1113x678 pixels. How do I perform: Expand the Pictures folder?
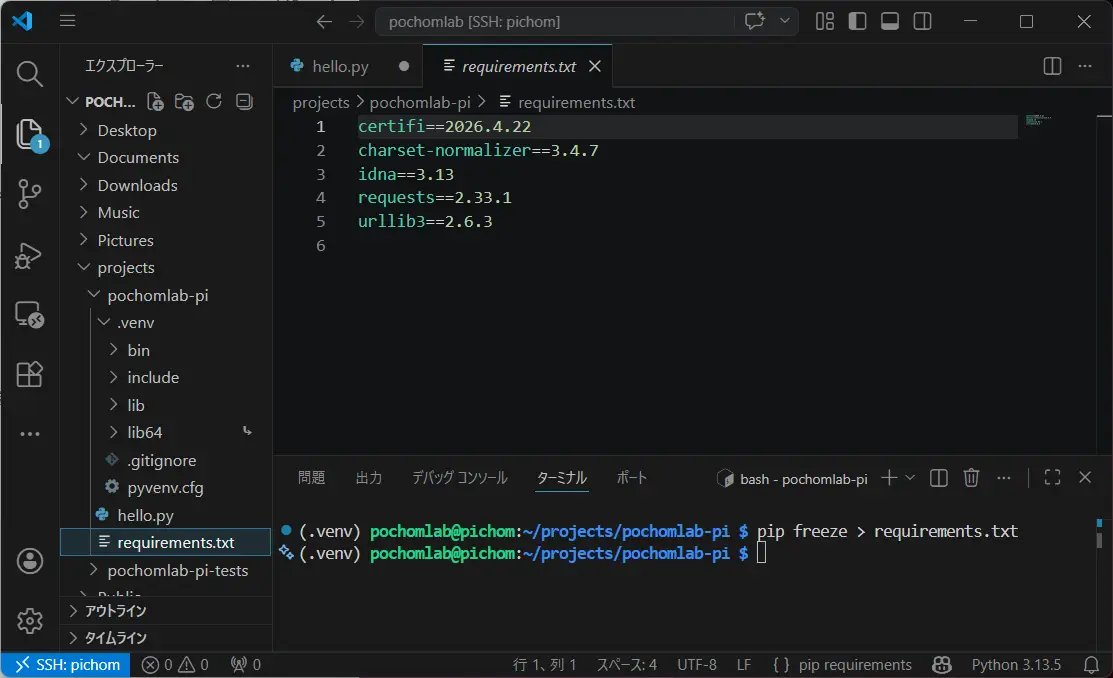[125, 240]
